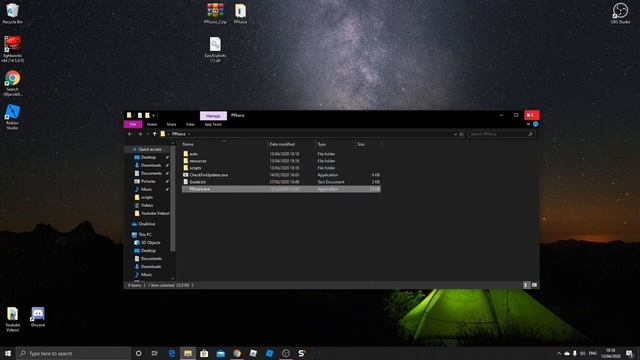This screenshot has height=360, width=640.
Task: Expand the address bar history dropdown
Action: (455, 134)
